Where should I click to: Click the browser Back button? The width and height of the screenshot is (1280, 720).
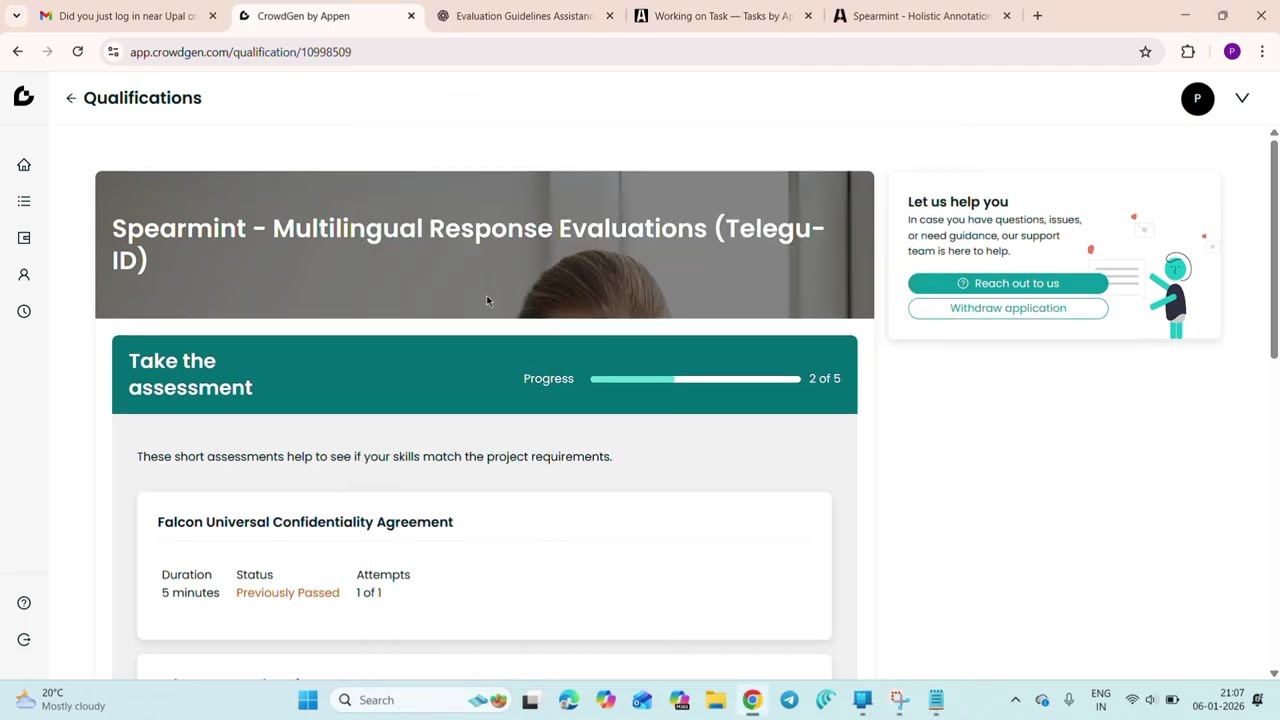[x=18, y=52]
